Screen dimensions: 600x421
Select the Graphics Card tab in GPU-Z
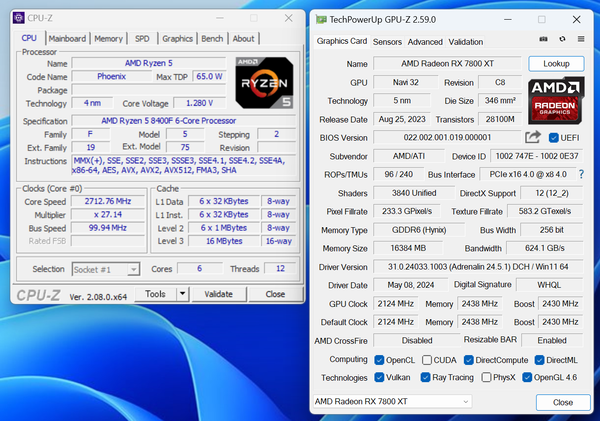[342, 41]
